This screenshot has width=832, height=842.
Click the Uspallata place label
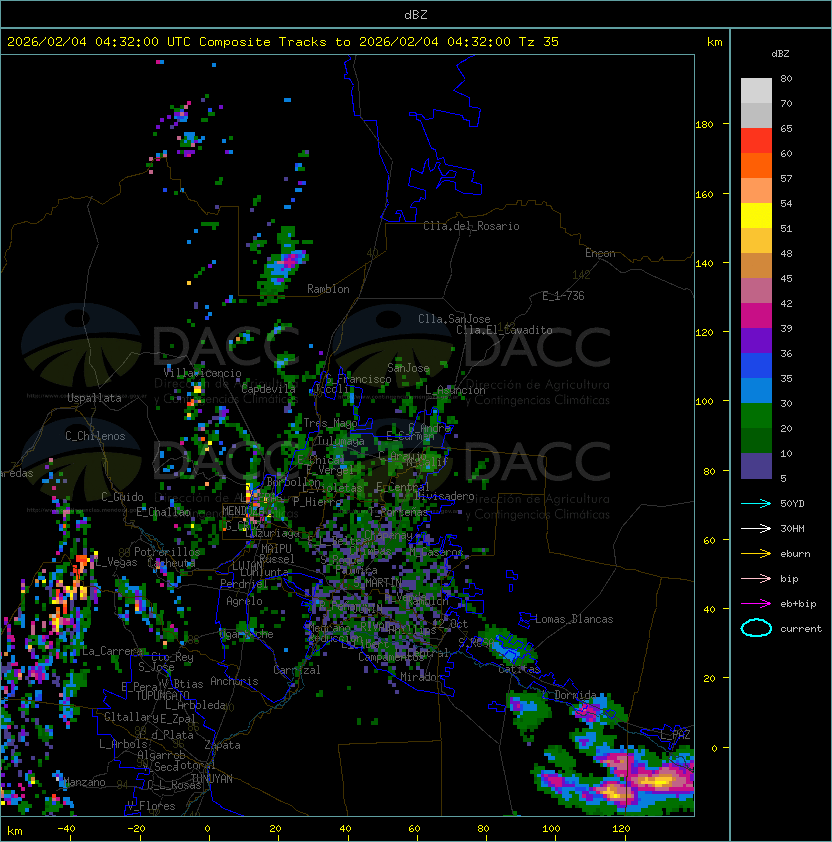click(x=94, y=398)
